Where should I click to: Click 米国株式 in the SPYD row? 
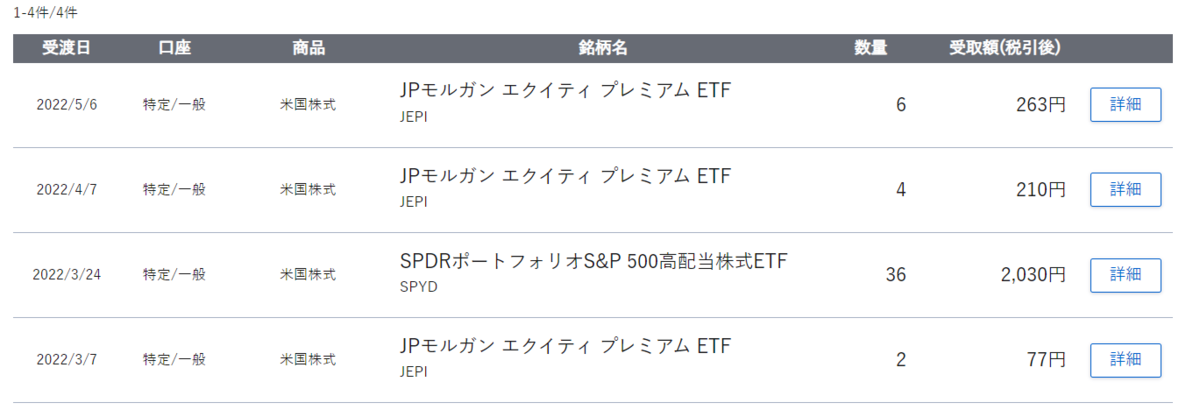308,274
